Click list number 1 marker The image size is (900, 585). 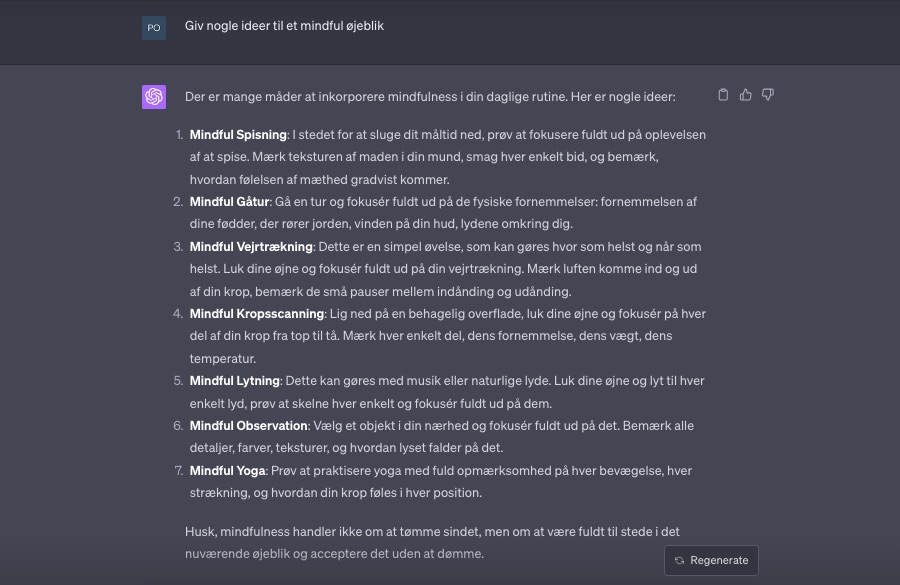click(x=179, y=135)
